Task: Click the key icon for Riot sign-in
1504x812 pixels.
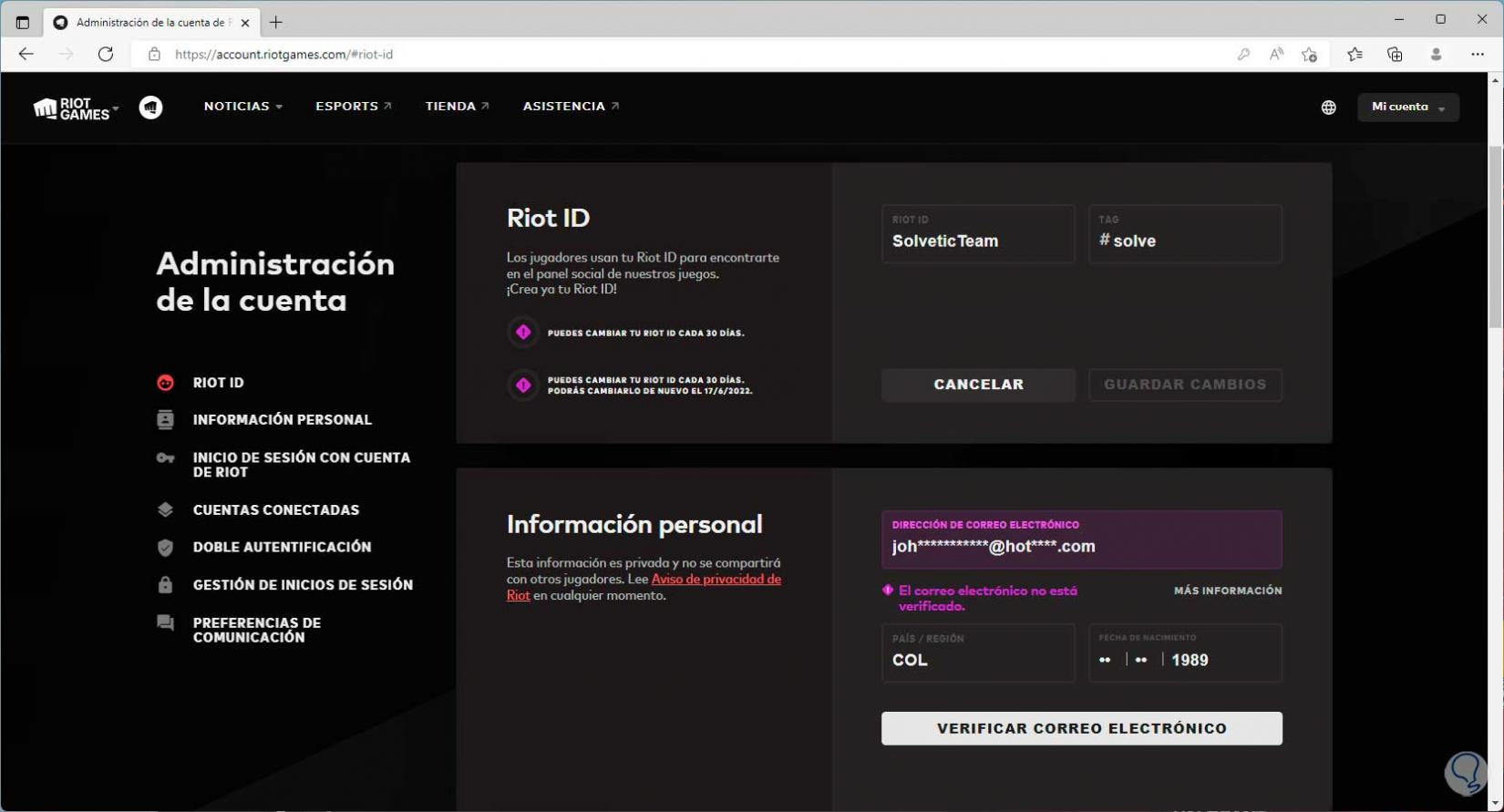Action: point(165,458)
